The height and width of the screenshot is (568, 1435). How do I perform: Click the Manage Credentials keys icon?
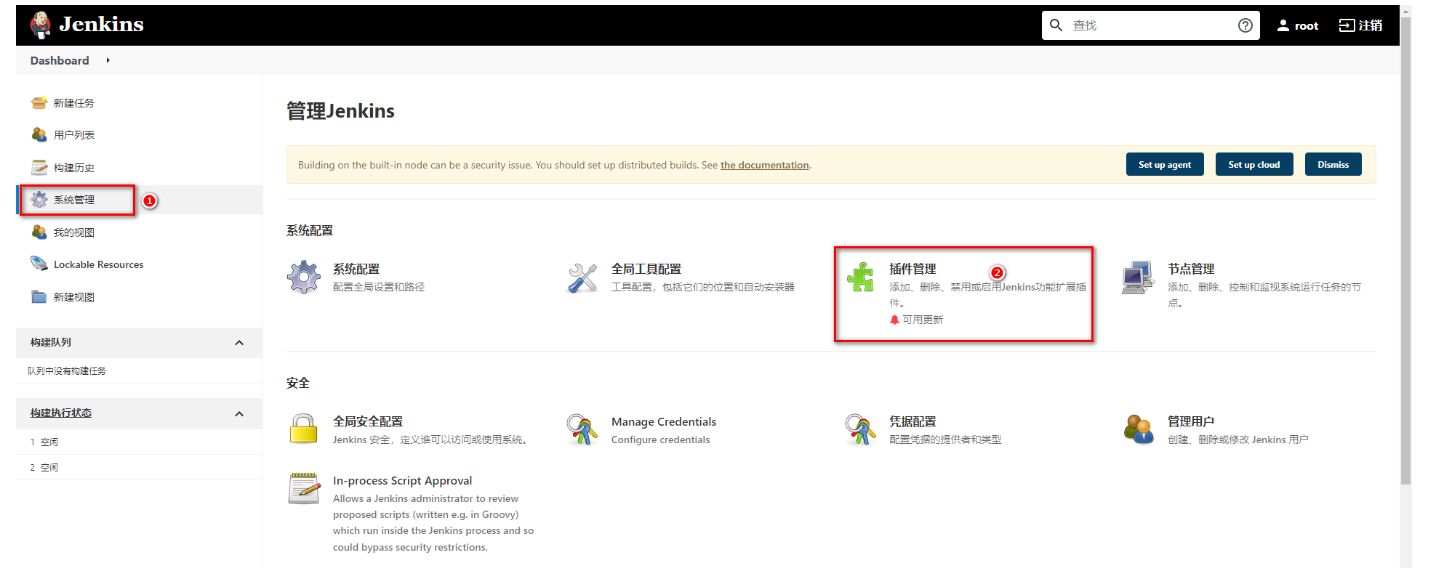tap(582, 429)
